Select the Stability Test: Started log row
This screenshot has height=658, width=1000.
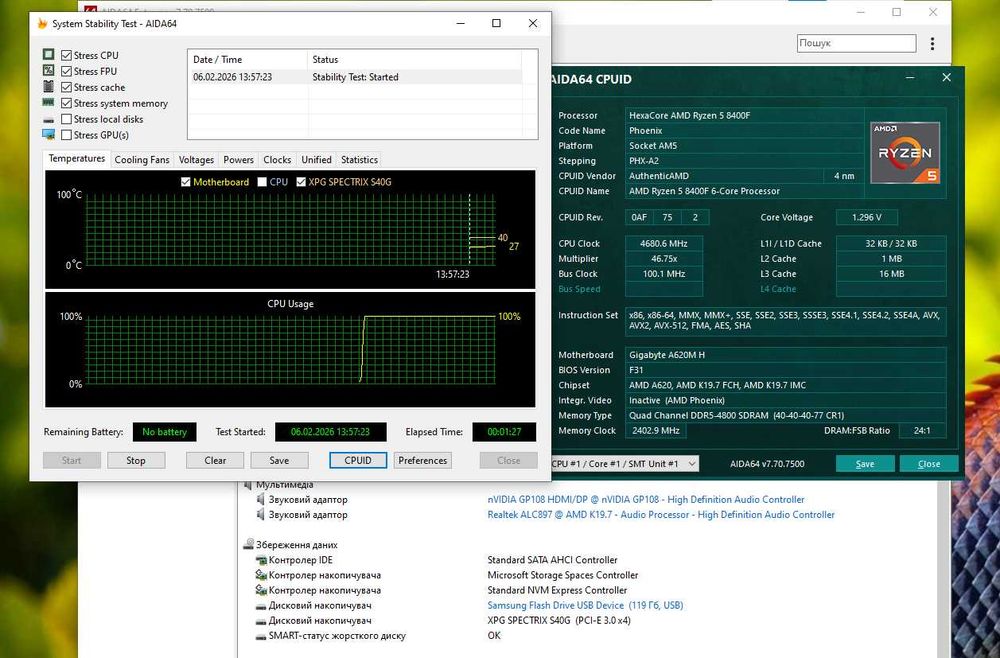(357, 77)
